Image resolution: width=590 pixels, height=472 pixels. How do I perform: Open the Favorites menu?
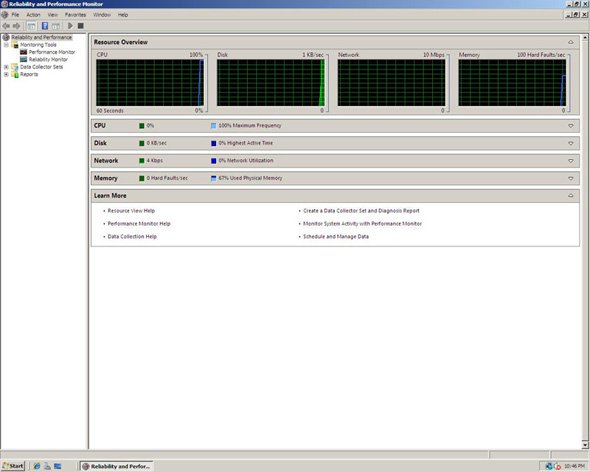[75, 15]
